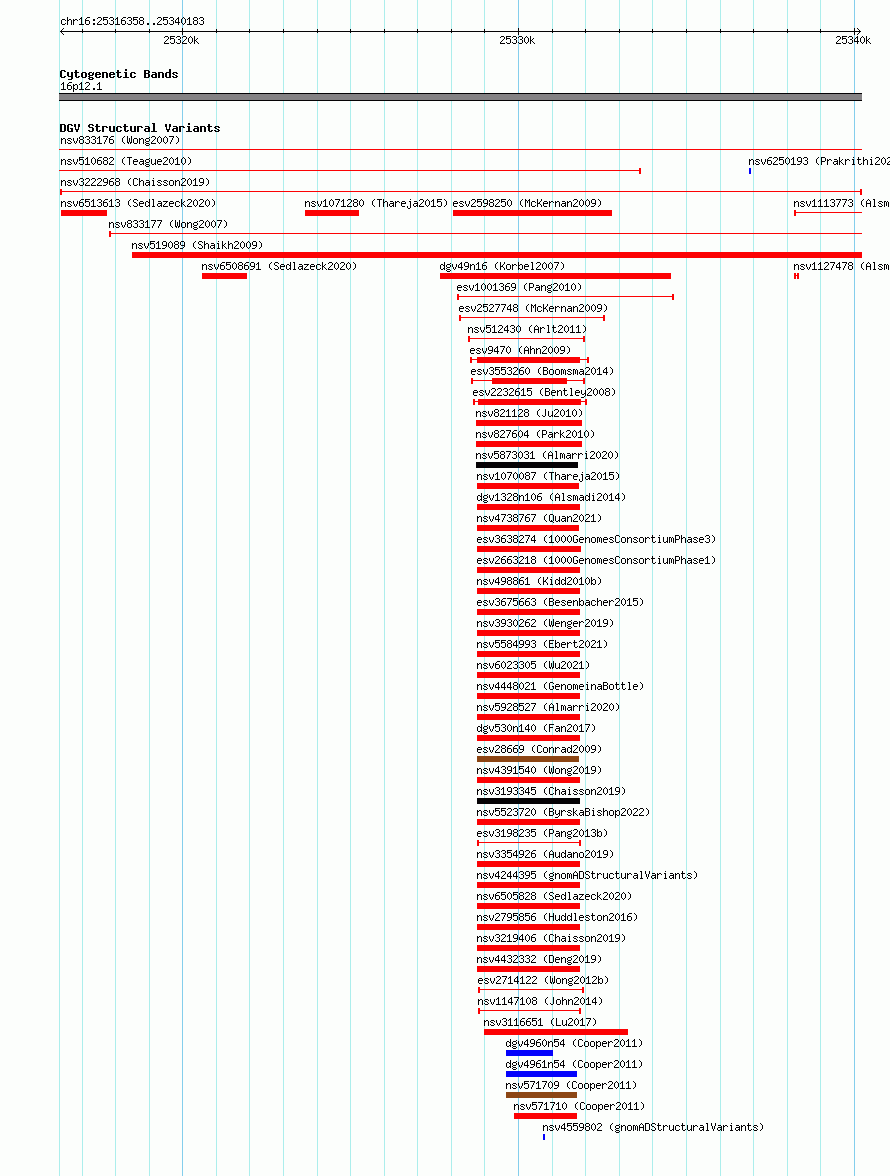Select nsv6505828 (Sedlazeck2020) label
890x1176 pixels.
point(554,896)
